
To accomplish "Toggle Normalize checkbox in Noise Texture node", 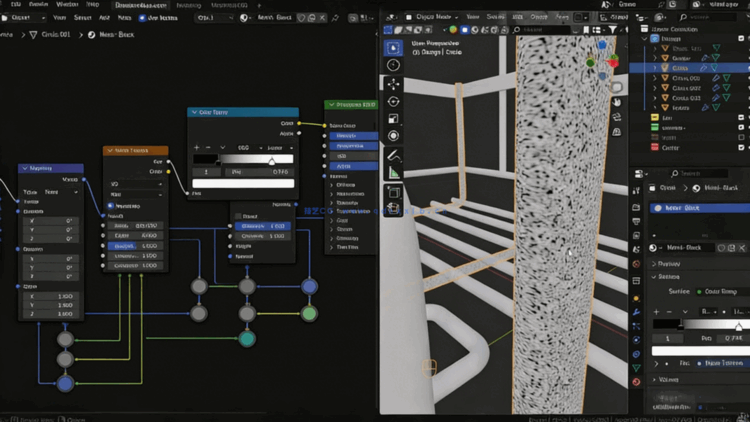I will (110, 206).
